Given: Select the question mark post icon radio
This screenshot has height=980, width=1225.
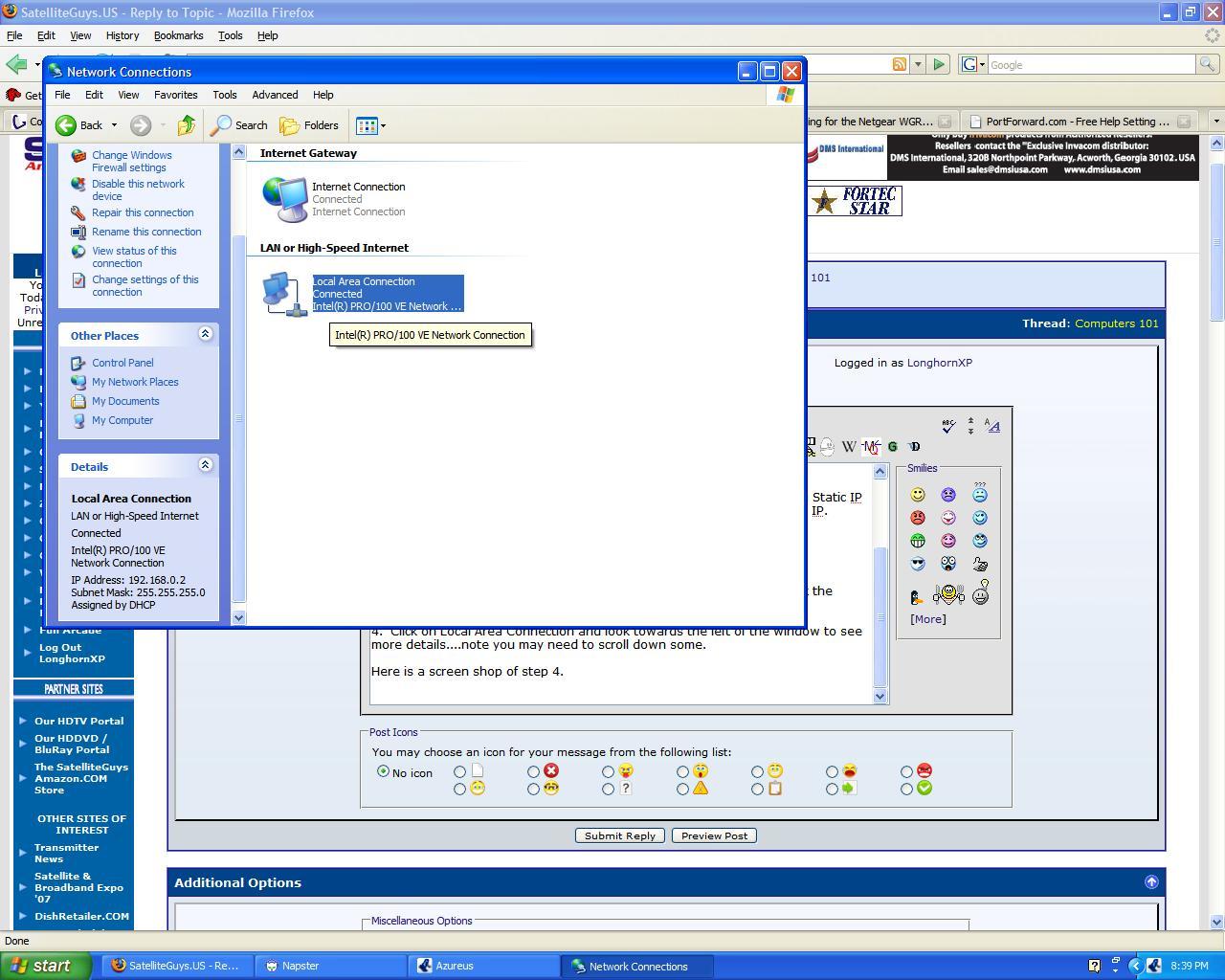Looking at the screenshot, I should (609, 790).
